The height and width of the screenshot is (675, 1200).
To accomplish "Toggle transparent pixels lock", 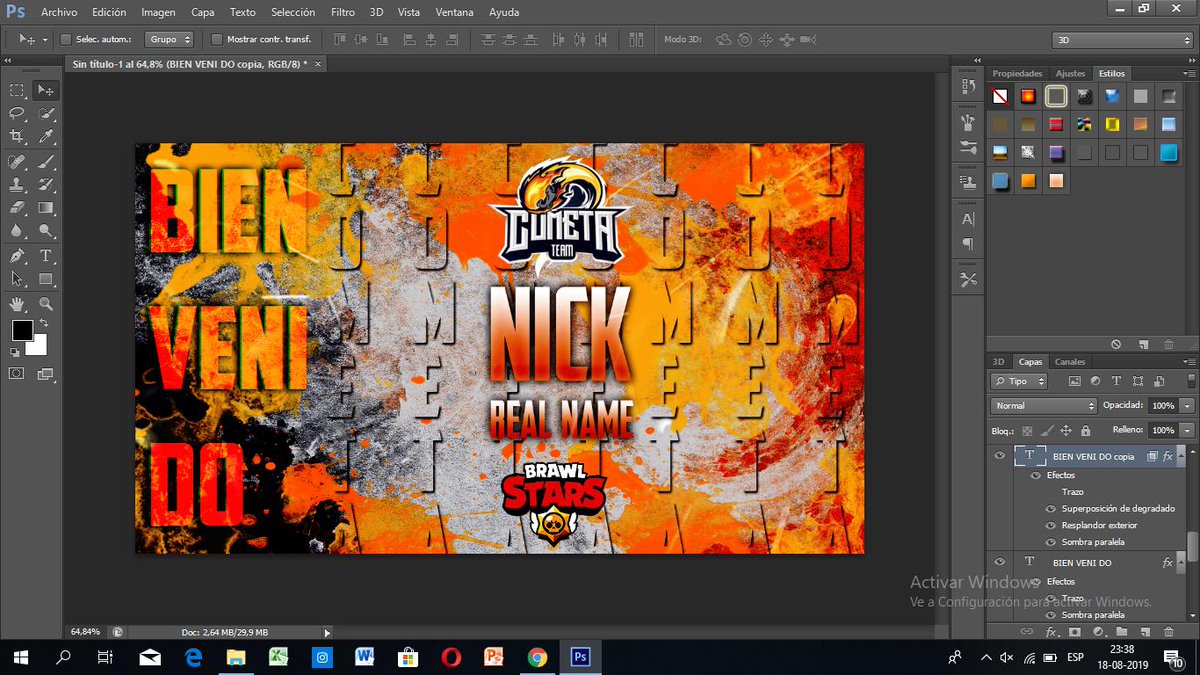I will coord(1027,431).
